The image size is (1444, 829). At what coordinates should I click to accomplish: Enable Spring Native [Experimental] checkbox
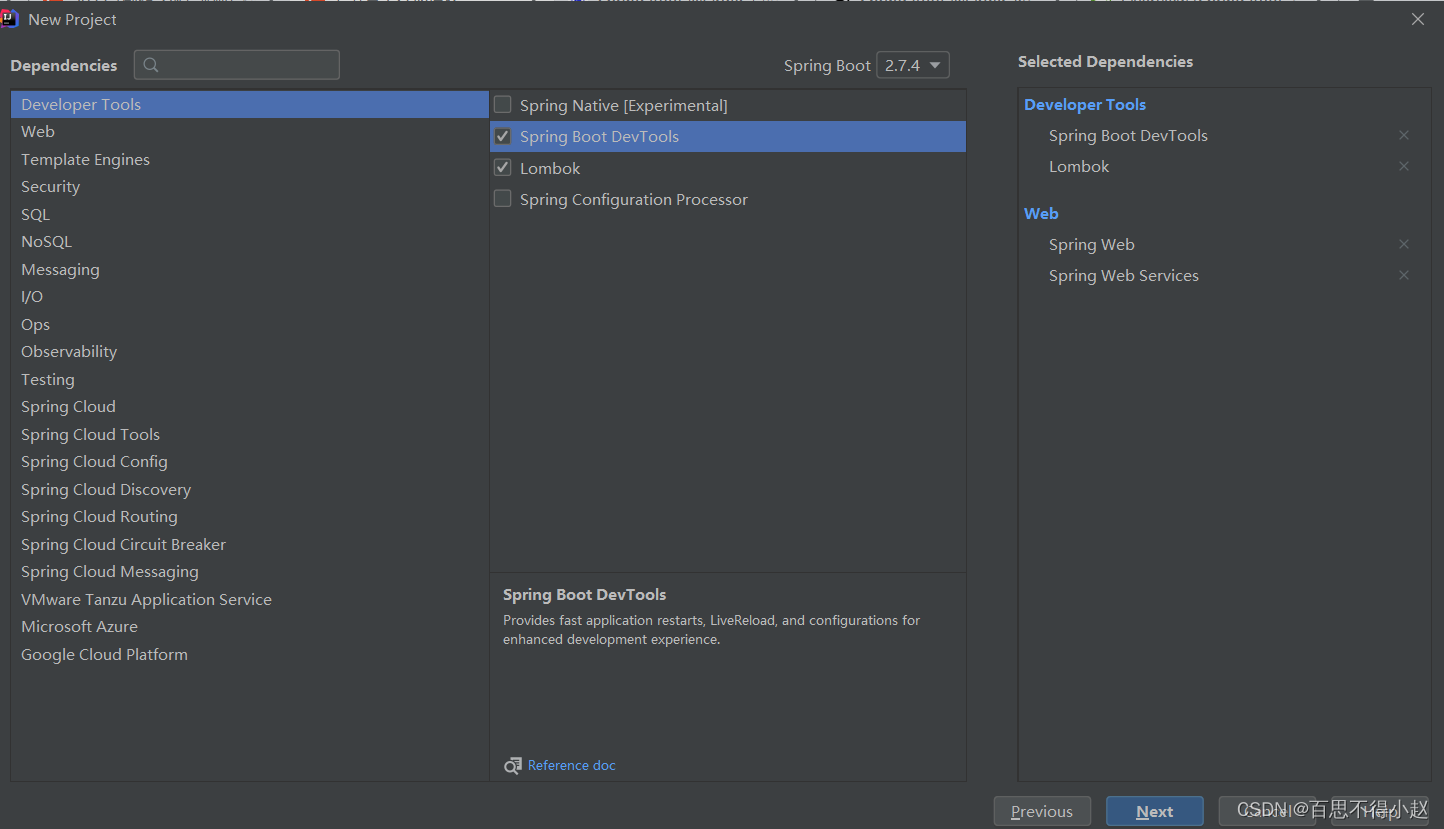tap(503, 105)
